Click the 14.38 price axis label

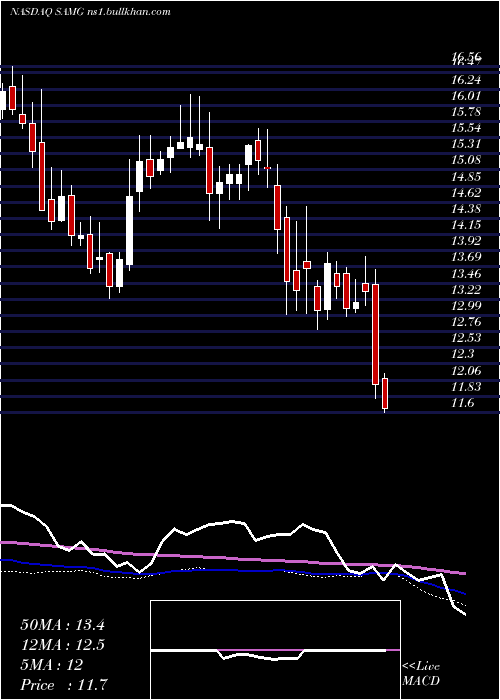[467, 209]
